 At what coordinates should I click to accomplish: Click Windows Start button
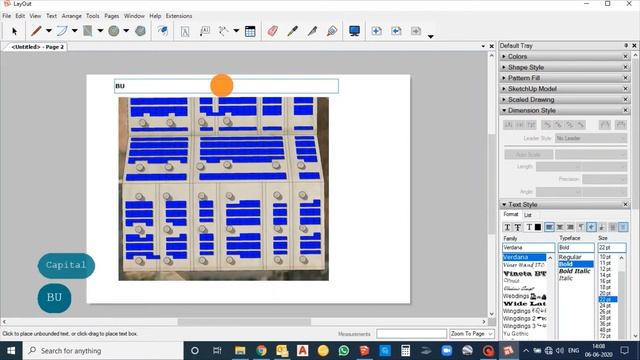tap(11, 351)
